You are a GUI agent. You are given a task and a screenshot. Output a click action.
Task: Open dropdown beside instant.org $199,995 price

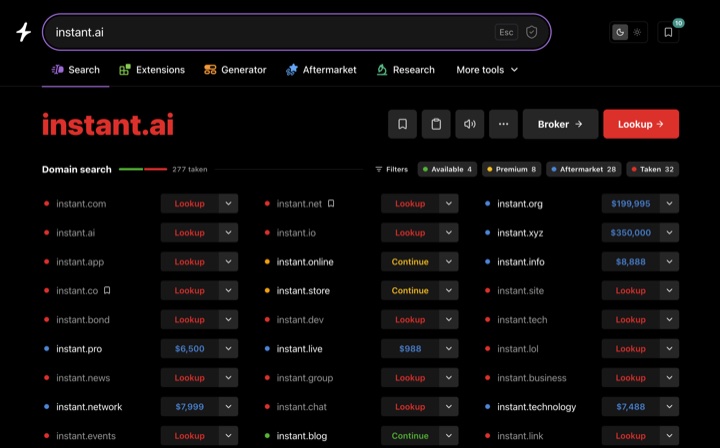click(x=669, y=203)
